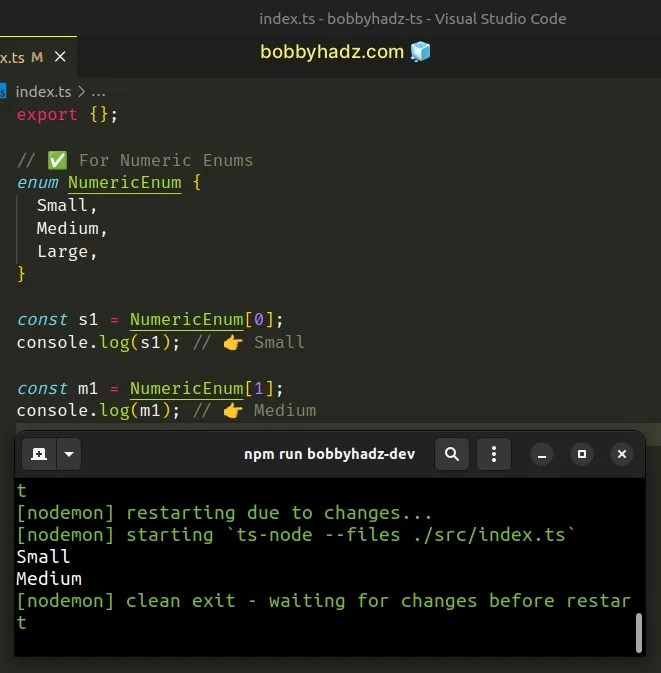Click 'restarting due to changes' terminal line
Screen dimensions: 661x673
point(224,513)
